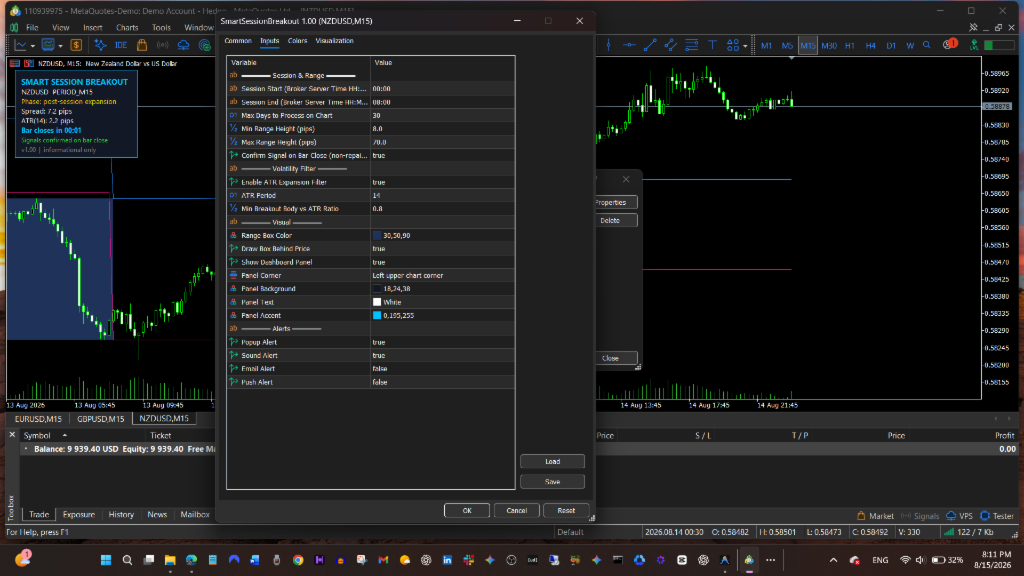Viewport: 1024px width, 576px height.
Task: Select the trendline drawing tool
Action: (x=650, y=45)
